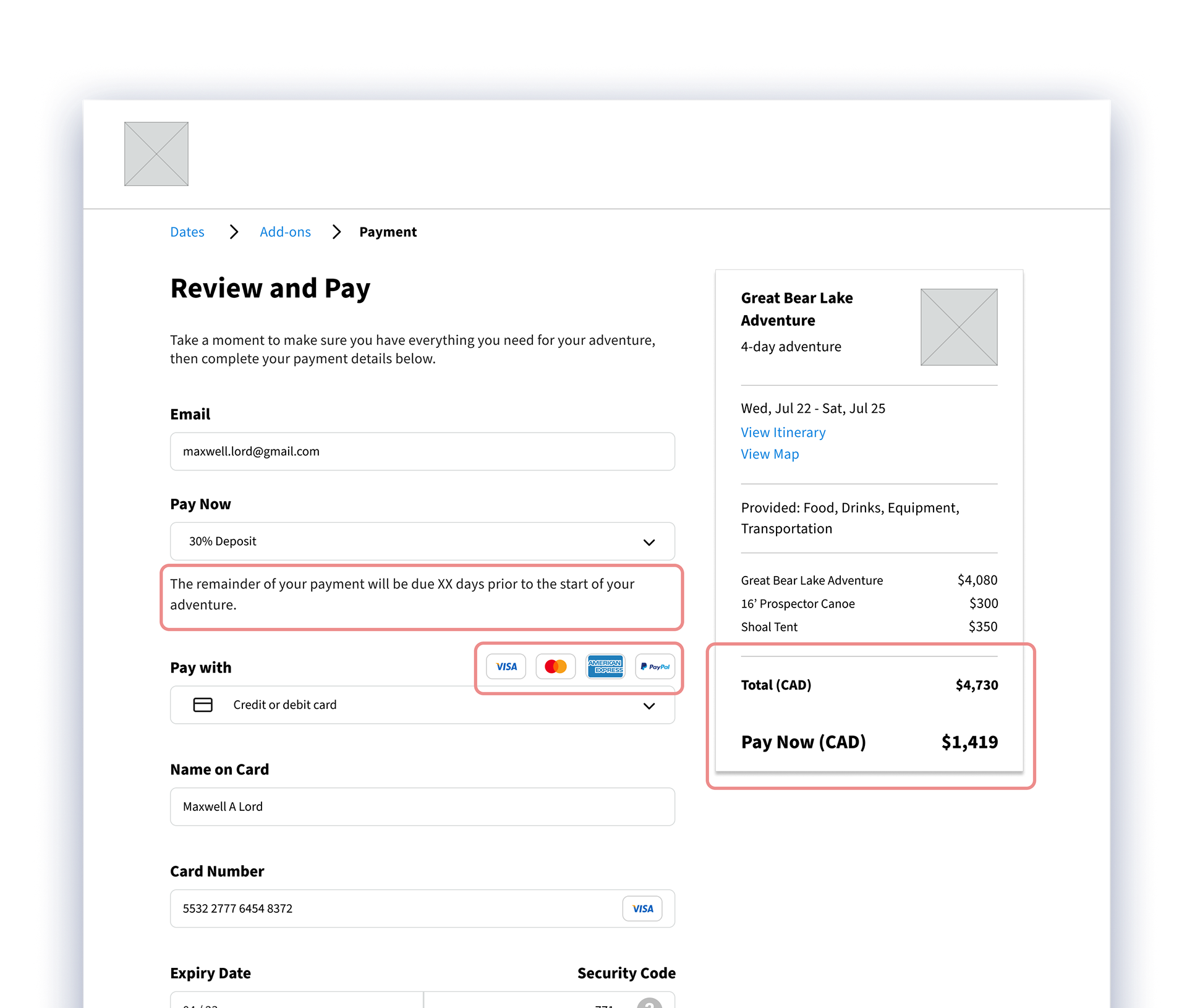Screen dimensions: 1187x1008
Task: Click Visa badge in Card Number field
Action: coord(642,909)
